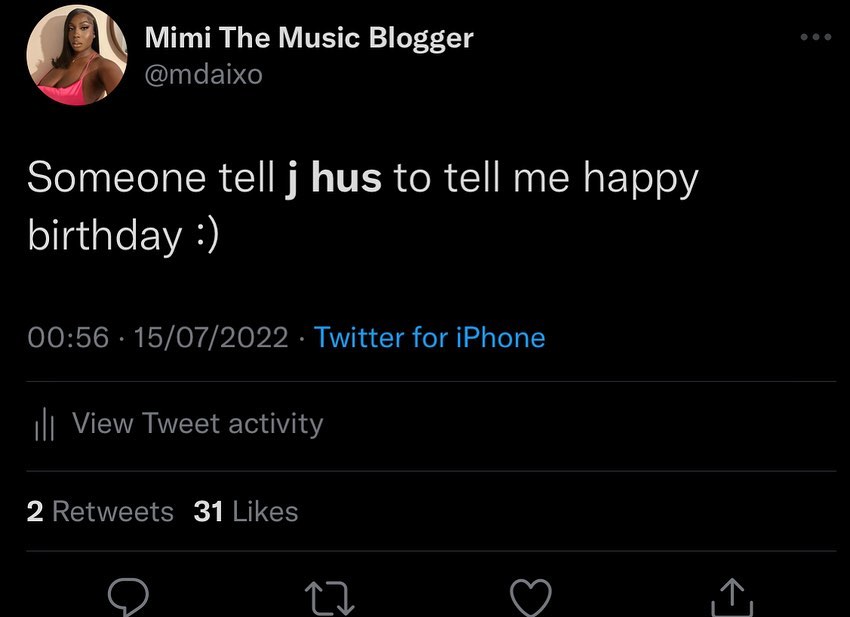Open the share tweet upload icon

(732, 597)
